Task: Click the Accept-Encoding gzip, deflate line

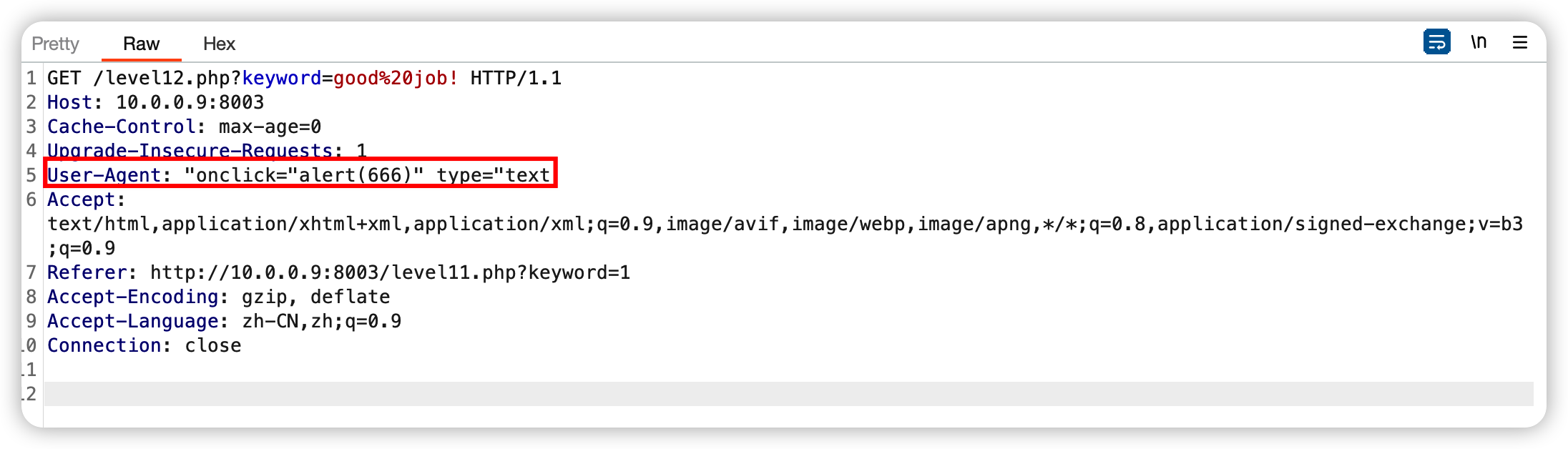Action: (x=218, y=297)
